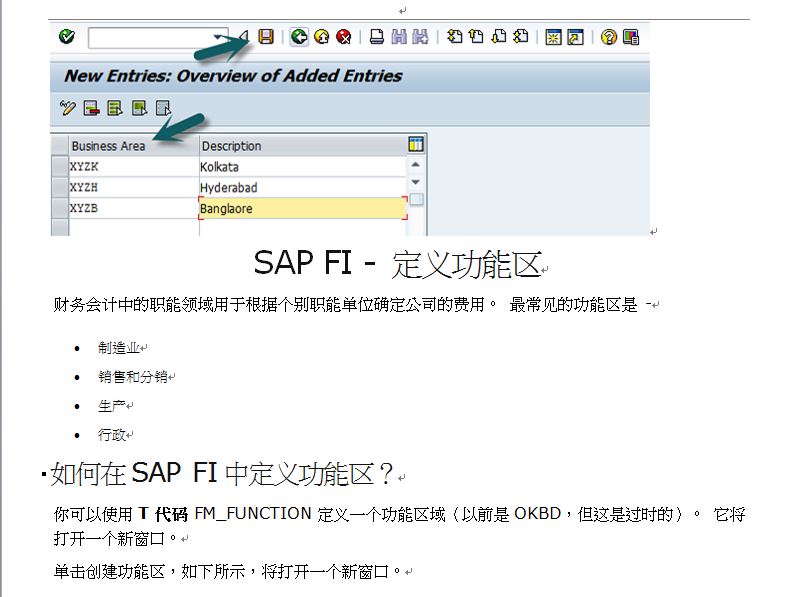Click the heading 如何在 SAP FI 中定义功能区？
The height and width of the screenshot is (597, 787).
[x=222, y=473]
